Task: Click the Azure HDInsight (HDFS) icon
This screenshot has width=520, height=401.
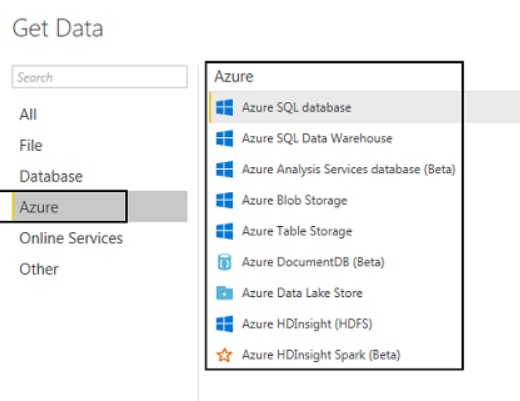Action: coord(224,324)
